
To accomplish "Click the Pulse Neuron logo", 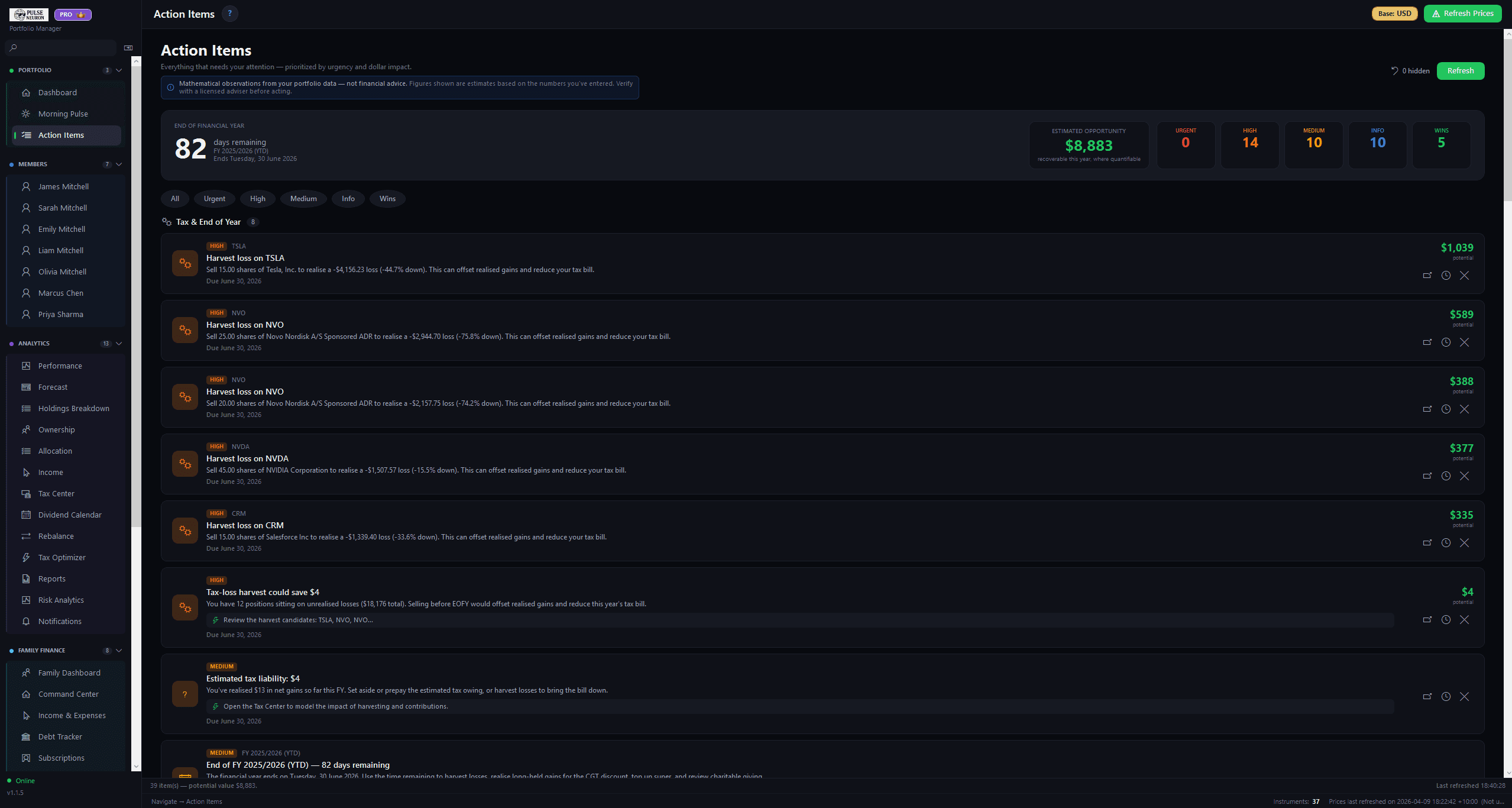I will pyautogui.click(x=30, y=14).
